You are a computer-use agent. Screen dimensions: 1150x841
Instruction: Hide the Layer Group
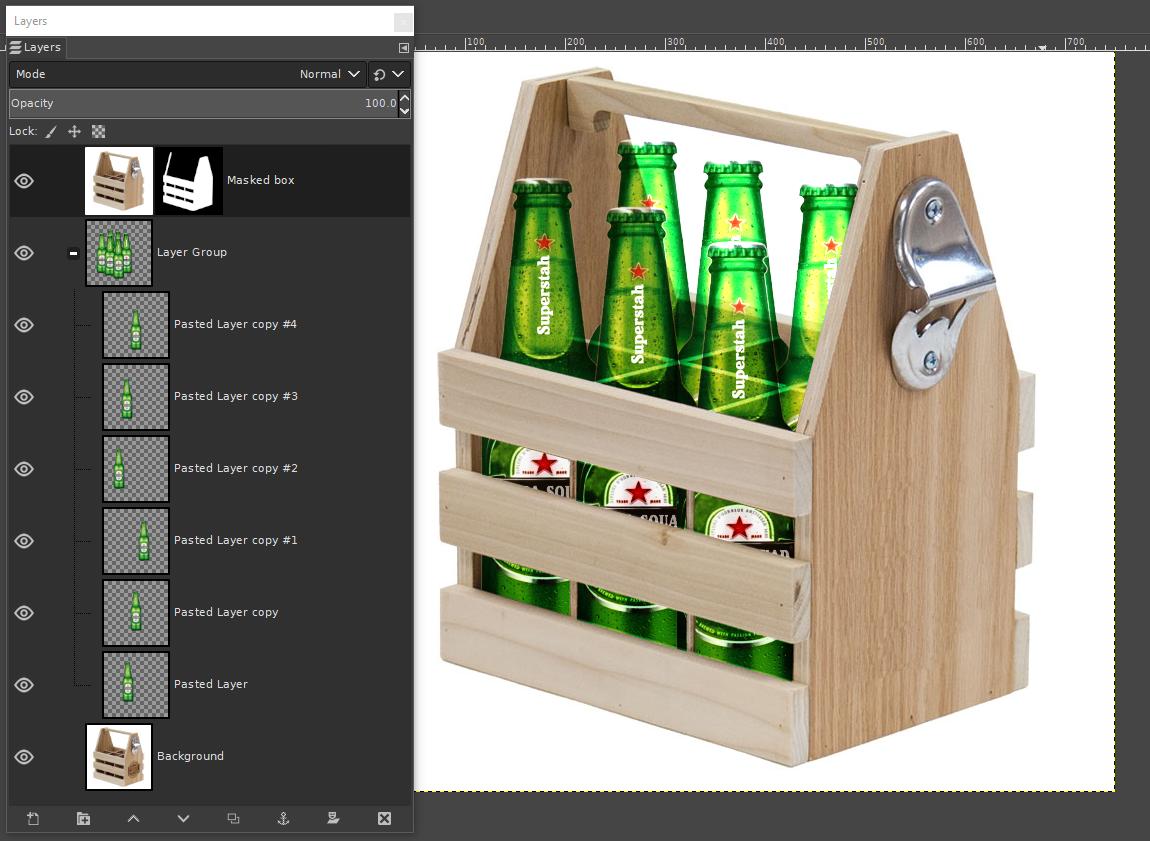pos(24,253)
